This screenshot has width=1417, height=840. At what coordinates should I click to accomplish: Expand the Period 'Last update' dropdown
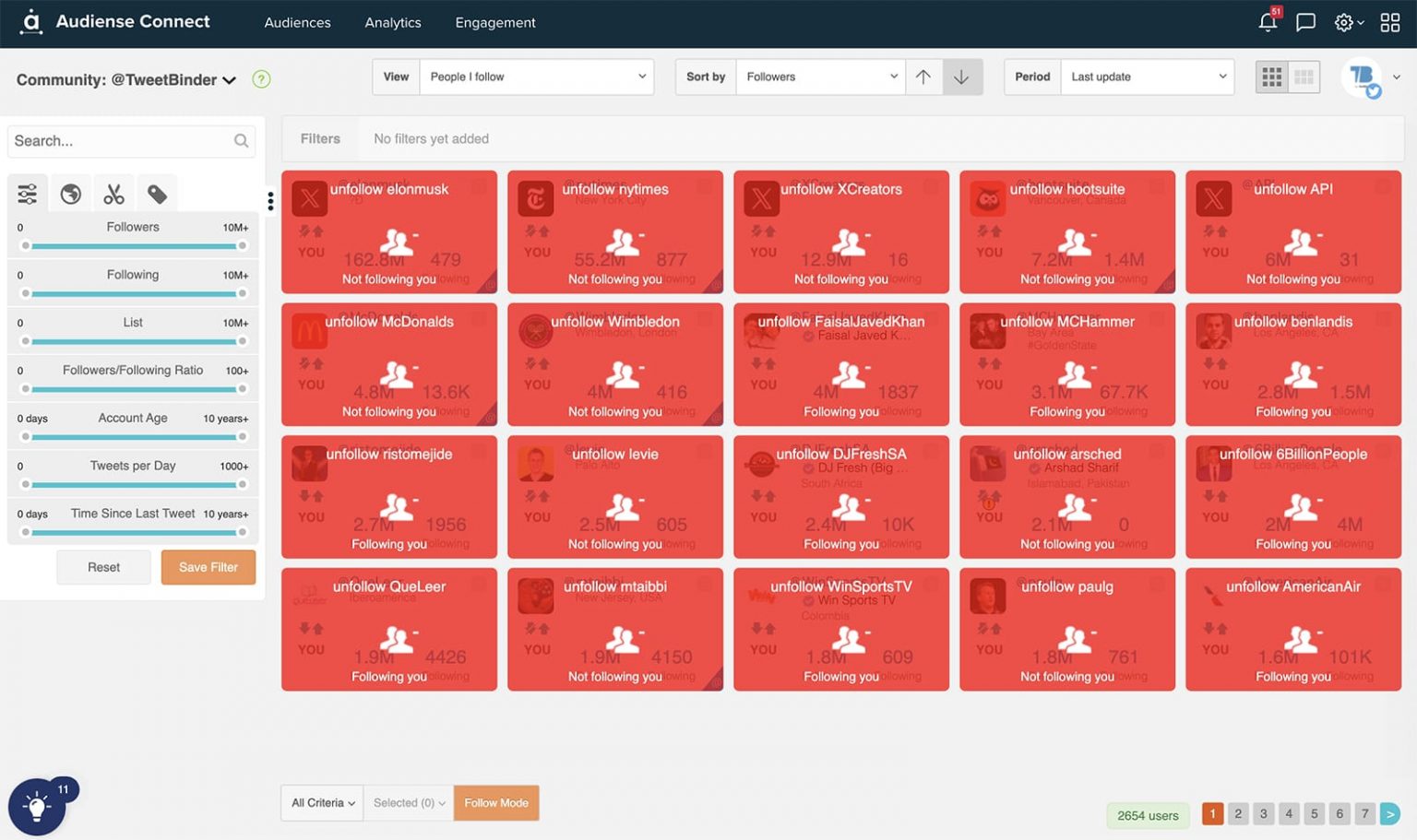point(1147,77)
